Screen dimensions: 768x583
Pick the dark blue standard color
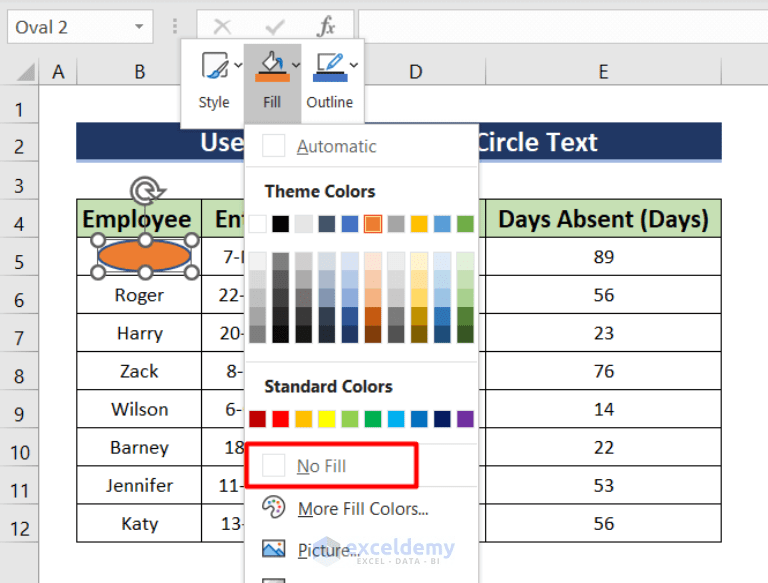[x=442, y=419]
